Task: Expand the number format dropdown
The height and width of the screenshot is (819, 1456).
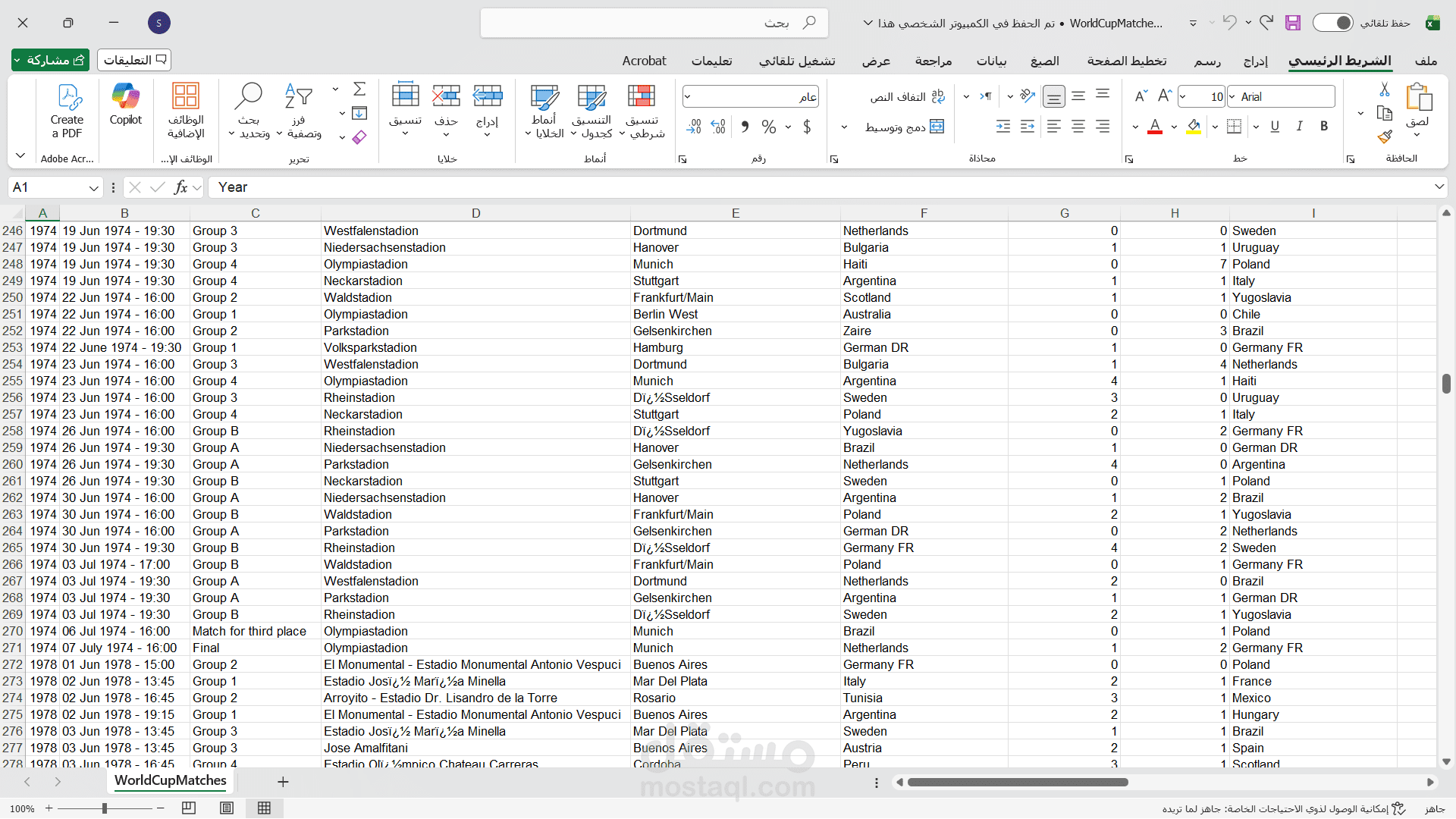Action: 688,96
